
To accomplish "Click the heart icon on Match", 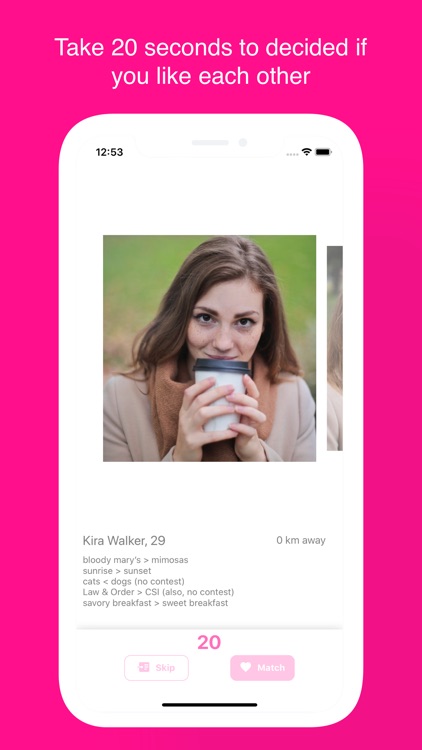I will [245, 667].
